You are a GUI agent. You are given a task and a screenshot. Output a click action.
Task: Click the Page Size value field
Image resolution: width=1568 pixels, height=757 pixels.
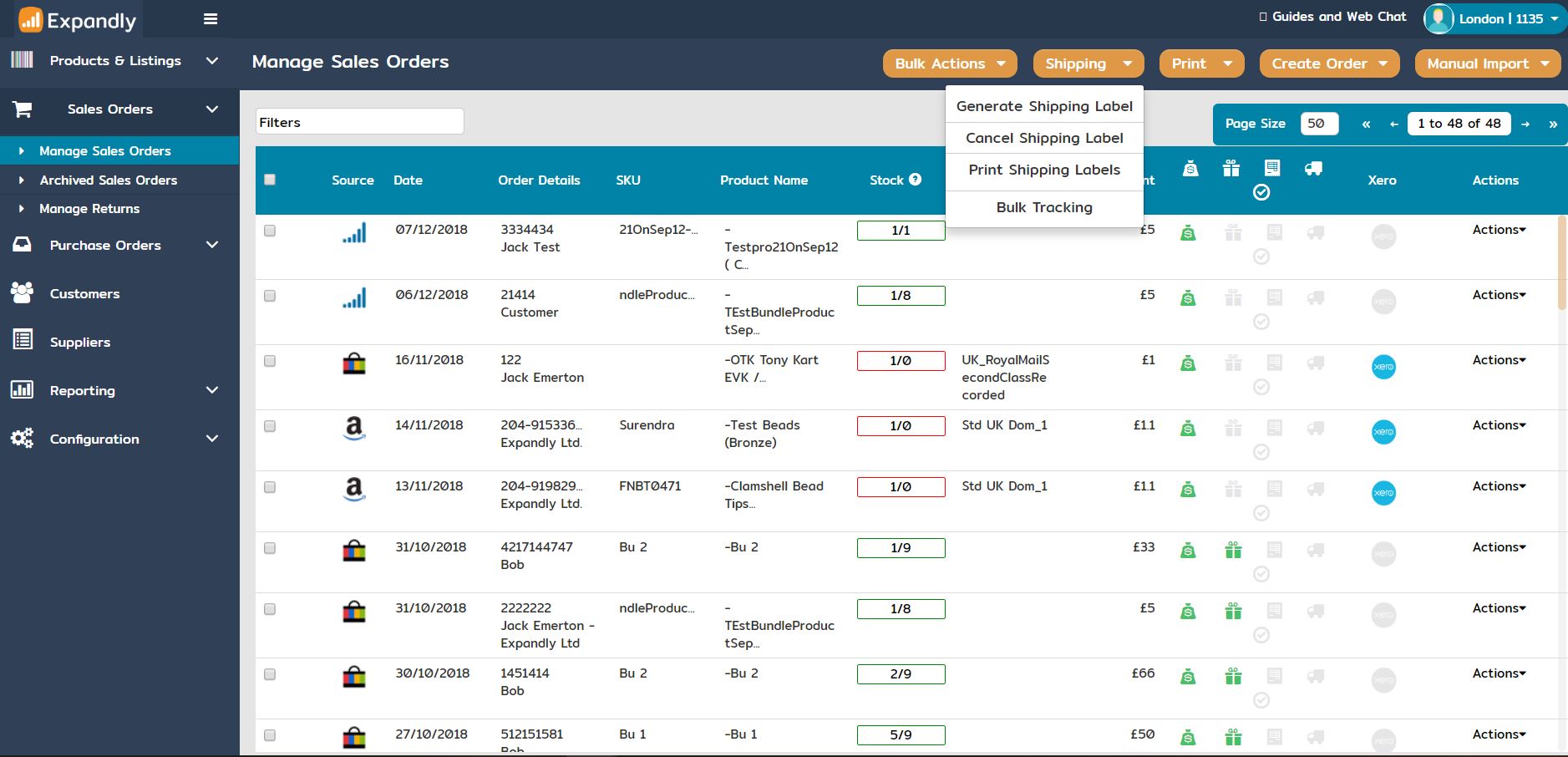[x=1319, y=124]
